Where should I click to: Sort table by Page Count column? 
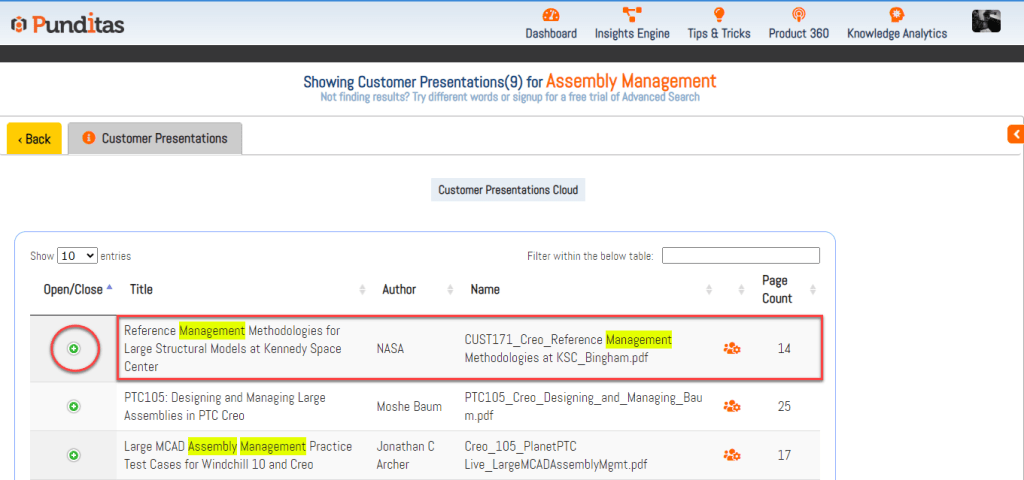tap(775, 289)
